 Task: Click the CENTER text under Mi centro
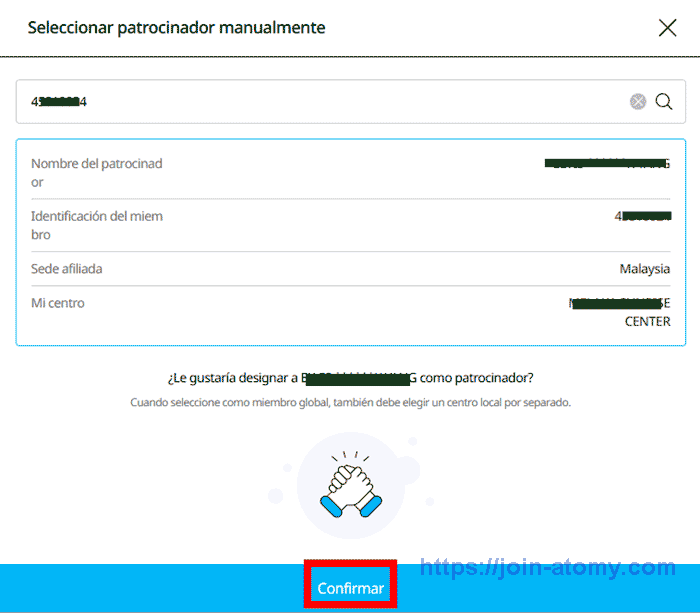647,321
